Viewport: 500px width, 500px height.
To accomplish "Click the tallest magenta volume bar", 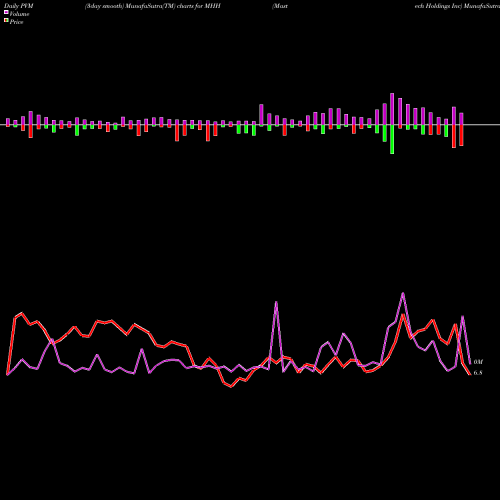I will coord(392,109).
